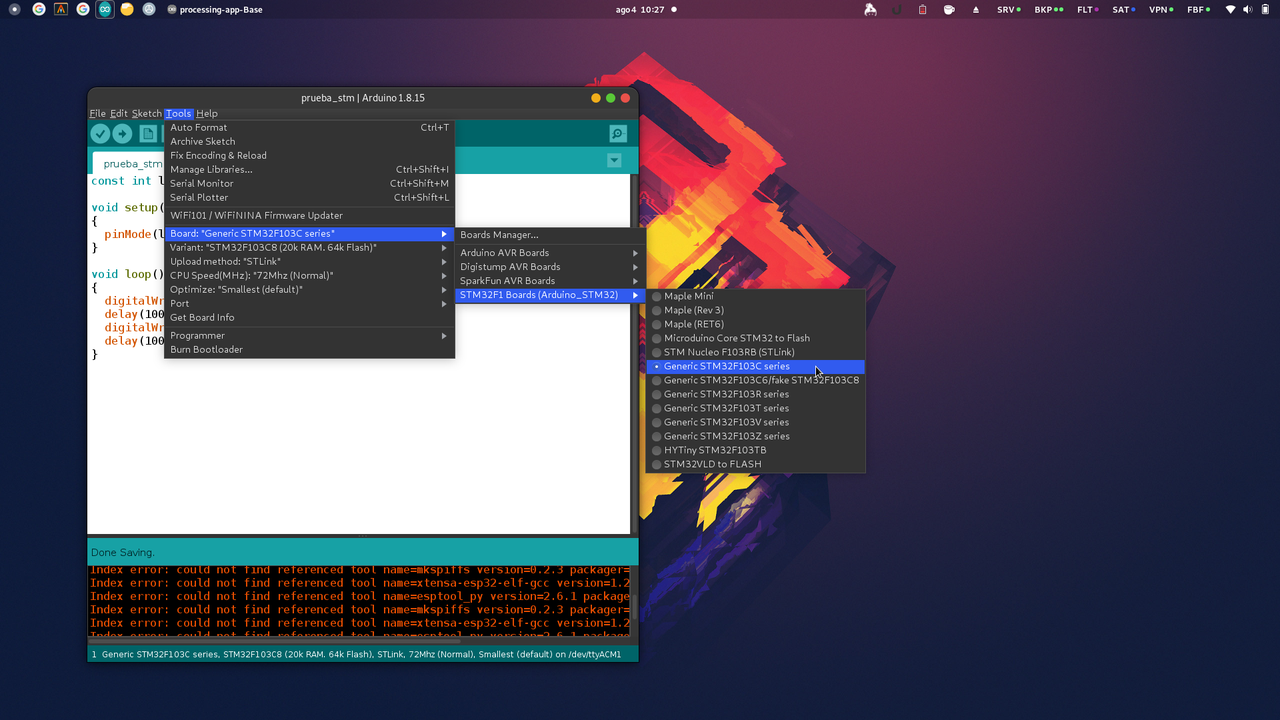This screenshot has height=720, width=1280.
Task: Click the gray face app icon in top panel
Action: tap(149, 9)
